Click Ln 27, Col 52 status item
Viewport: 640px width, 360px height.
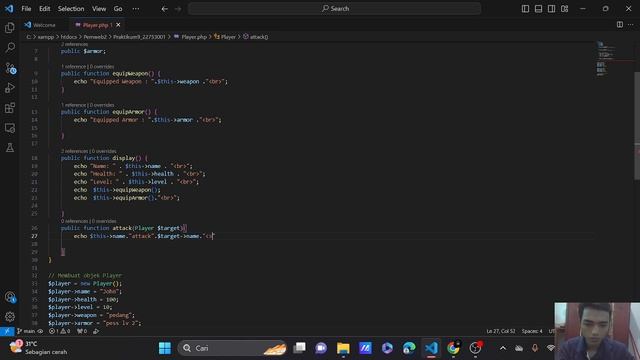tap(501, 331)
